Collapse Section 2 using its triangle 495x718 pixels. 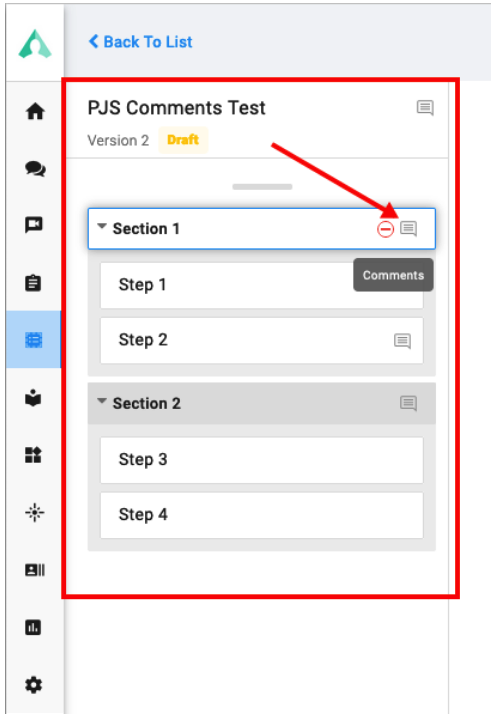pyautogui.click(x=102, y=401)
